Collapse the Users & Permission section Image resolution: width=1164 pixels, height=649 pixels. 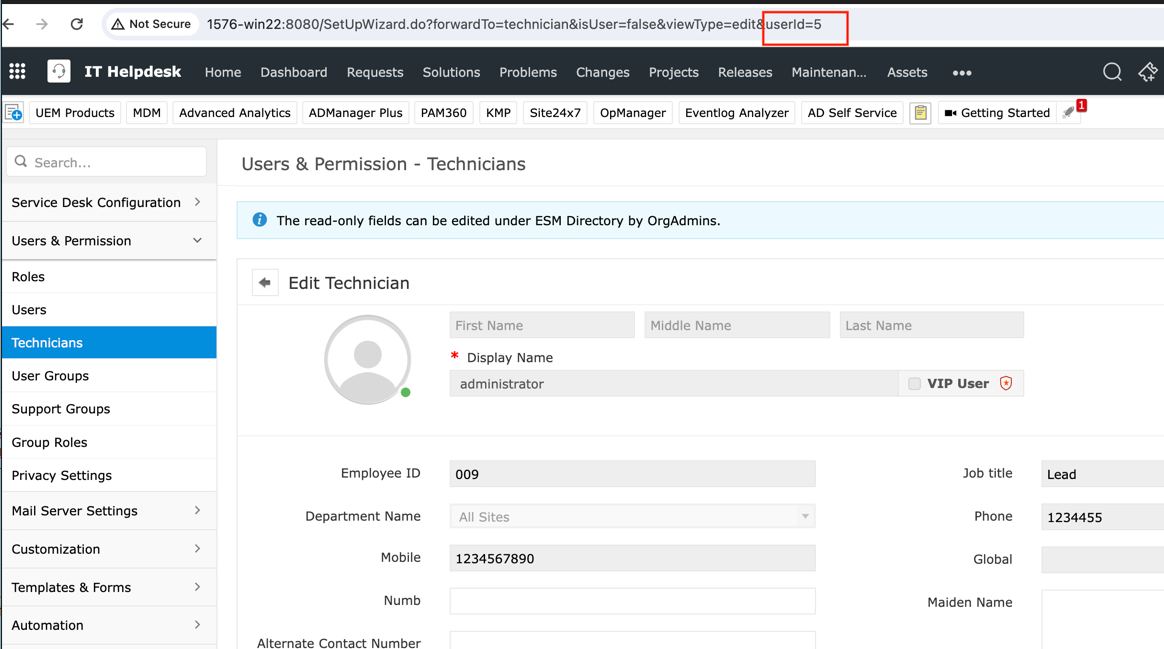(x=108, y=241)
